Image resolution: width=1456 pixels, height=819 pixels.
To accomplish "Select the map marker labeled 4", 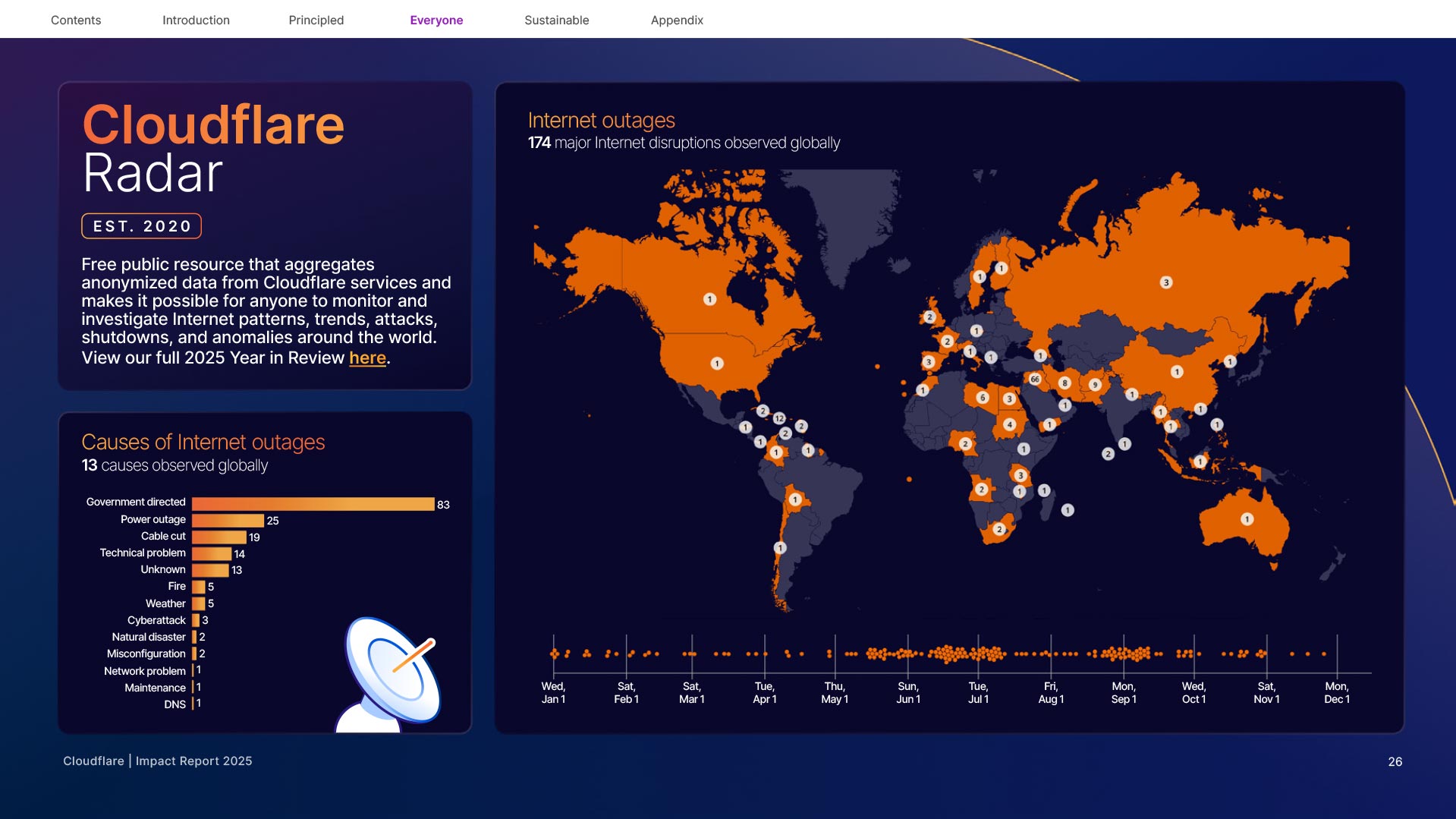I will click(1009, 424).
